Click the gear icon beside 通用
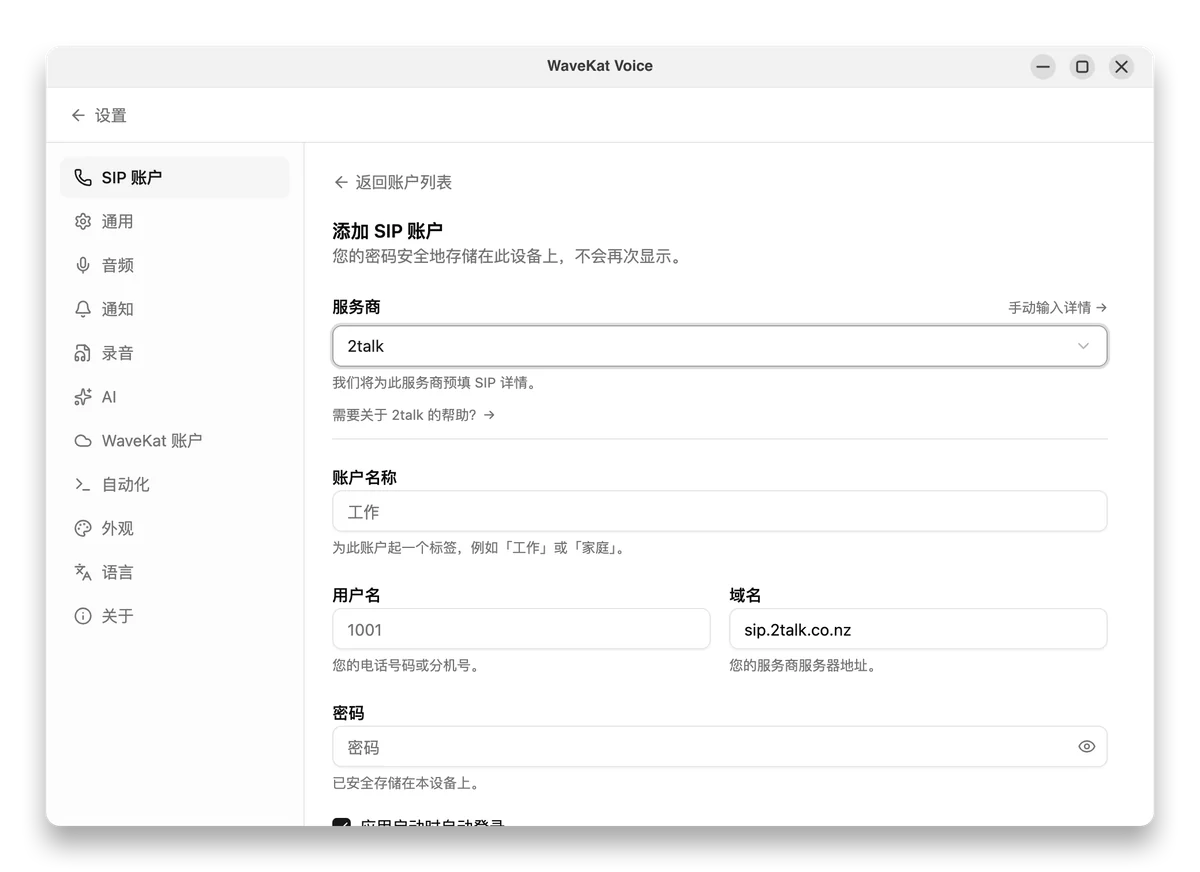 (83, 222)
